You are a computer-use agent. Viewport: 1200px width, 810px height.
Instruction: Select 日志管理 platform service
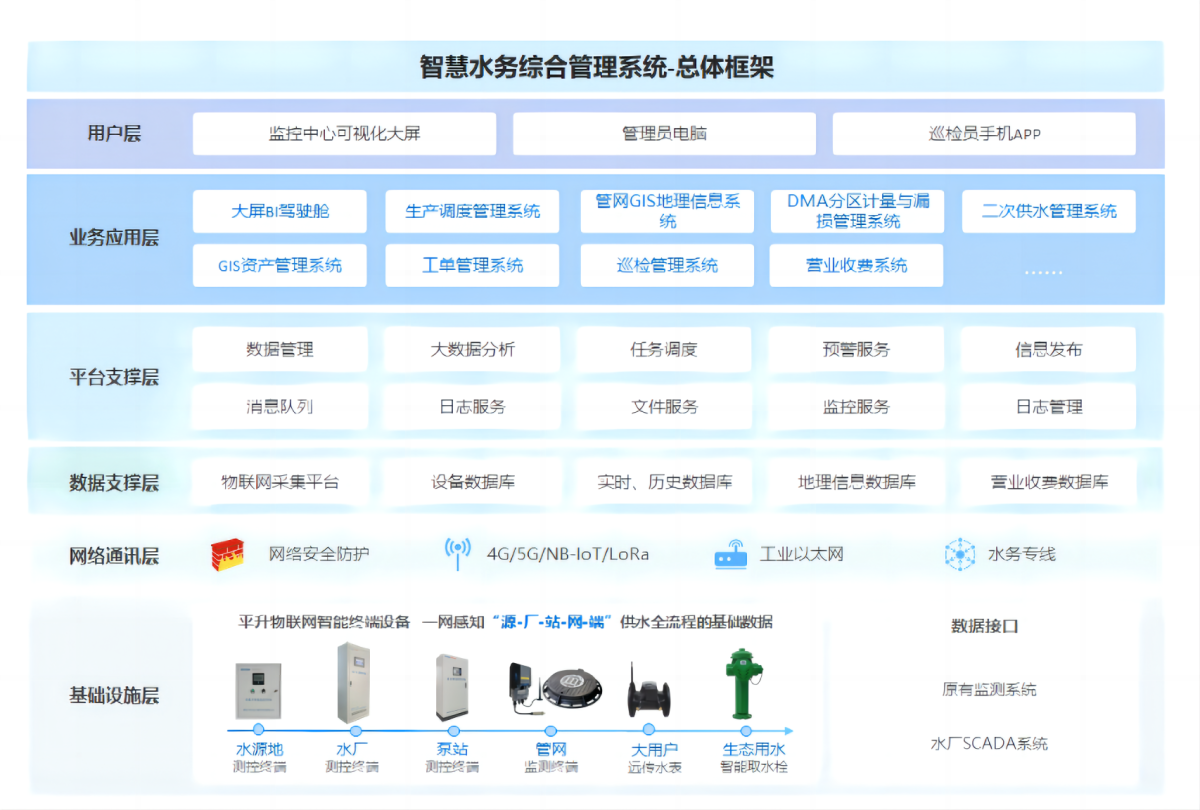point(1048,407)
